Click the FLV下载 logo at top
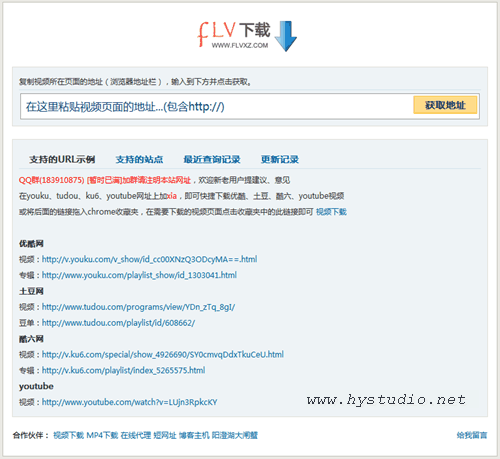Image resolution: width=500 pixels, height=459 pixels. point(247,36)
